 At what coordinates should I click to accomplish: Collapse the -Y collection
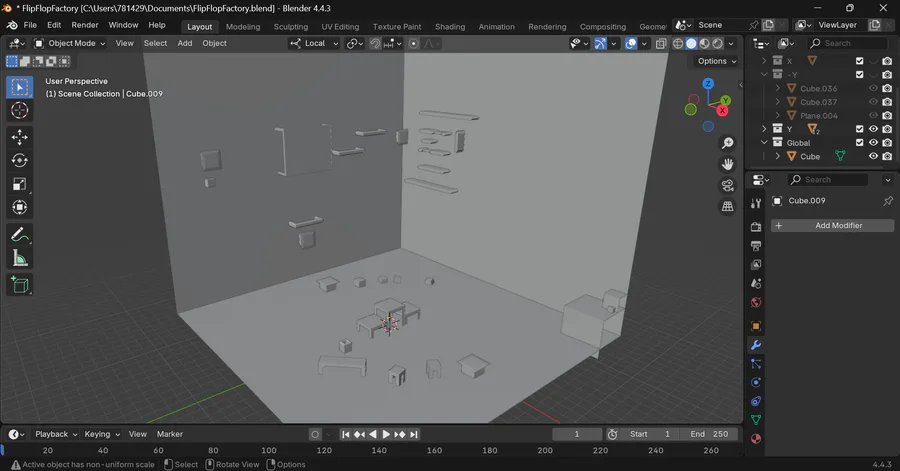pyautogui.click(x=764, y=75)
